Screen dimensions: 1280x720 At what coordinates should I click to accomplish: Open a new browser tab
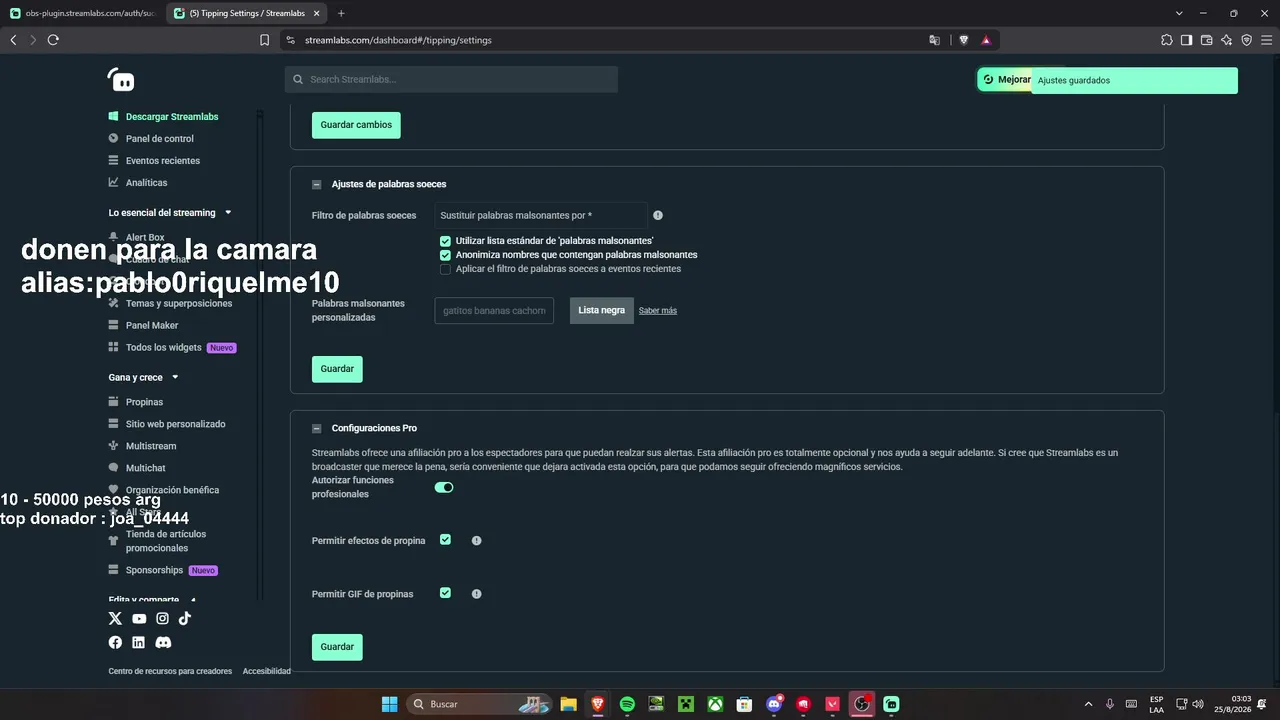[341, 13]
